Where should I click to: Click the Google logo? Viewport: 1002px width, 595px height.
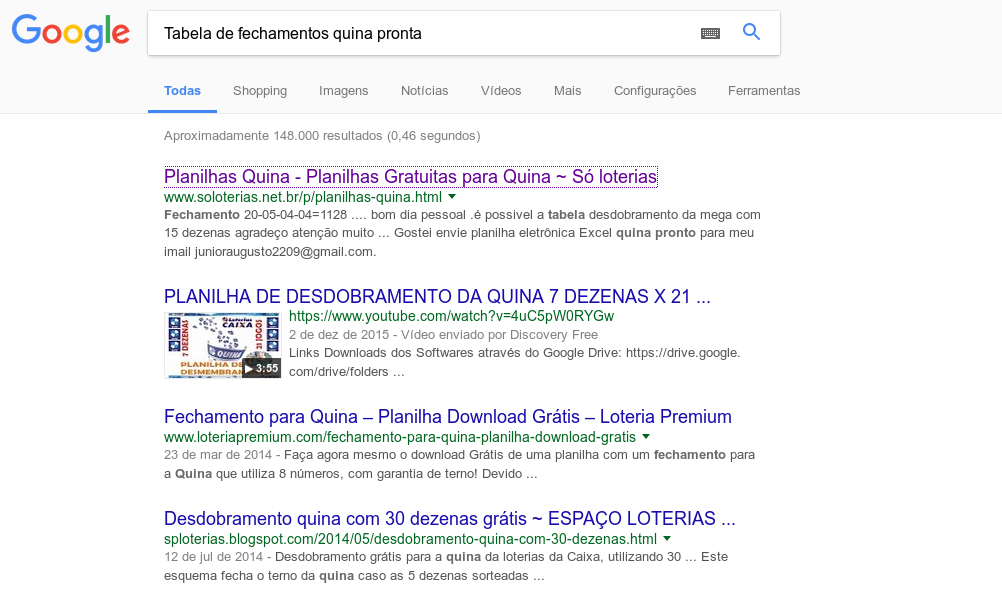71,33
